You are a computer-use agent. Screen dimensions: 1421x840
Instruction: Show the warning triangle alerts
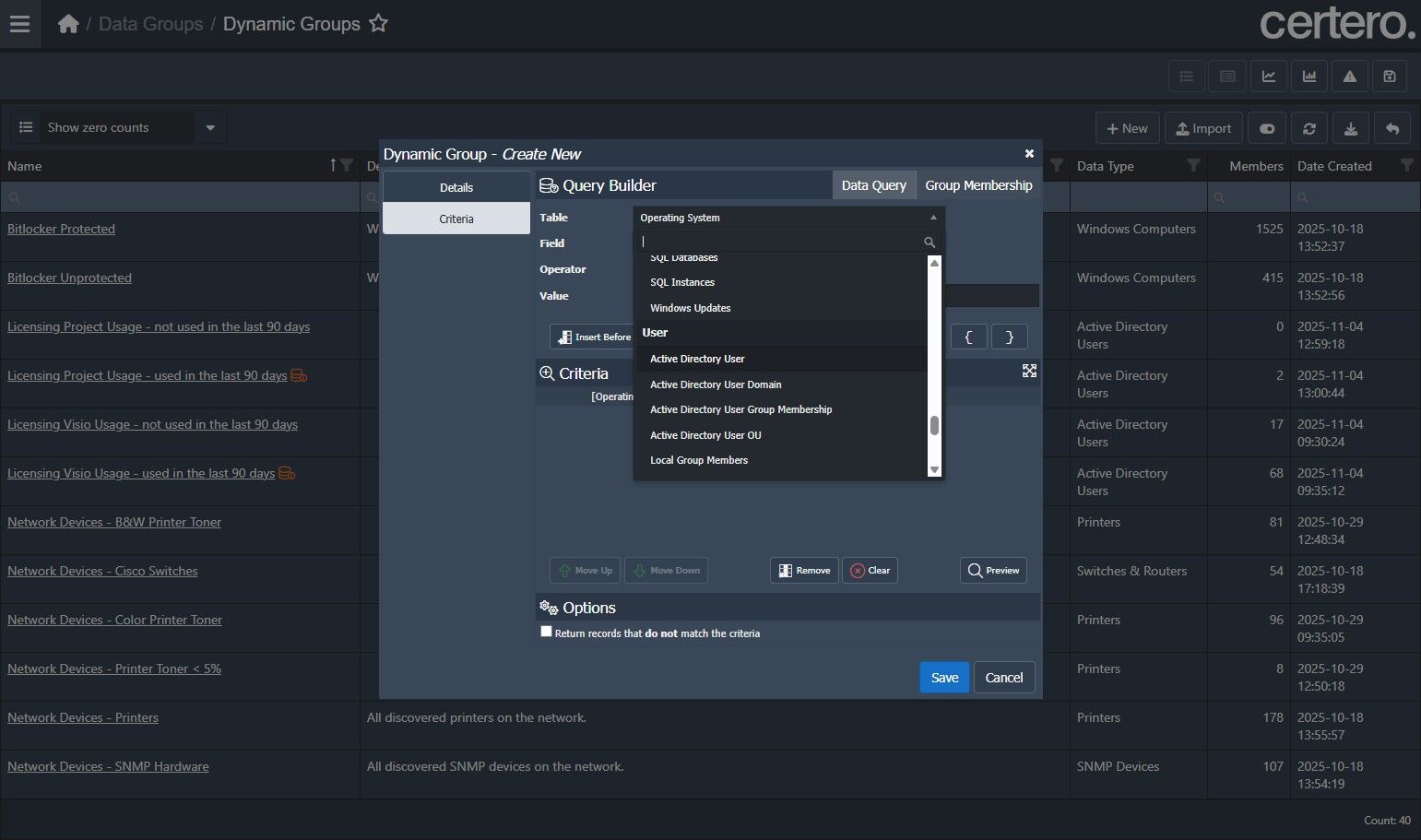tap(1350, 77)
